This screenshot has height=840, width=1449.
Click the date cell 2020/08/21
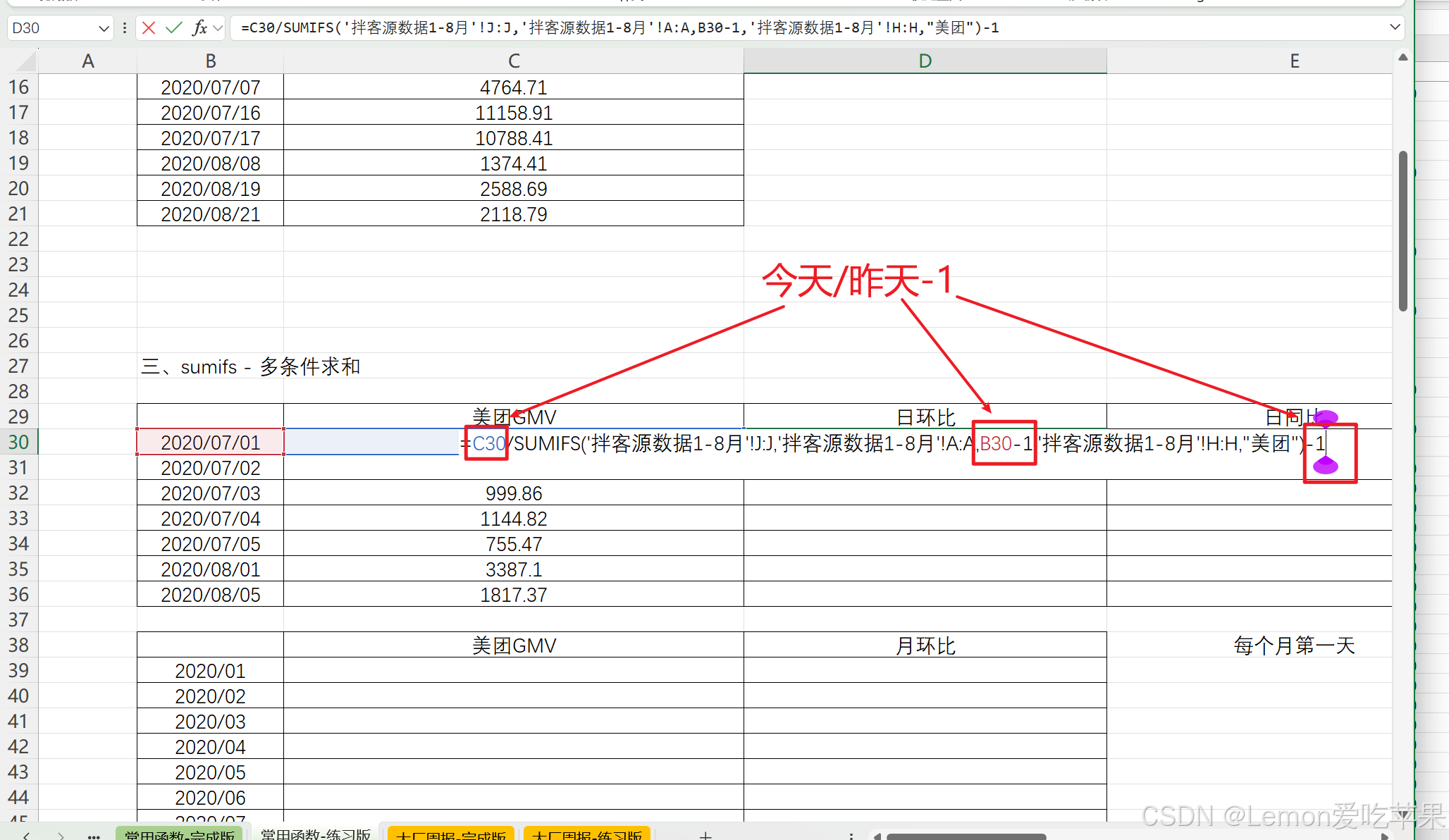pyautogui.click(x=211, y=214)
